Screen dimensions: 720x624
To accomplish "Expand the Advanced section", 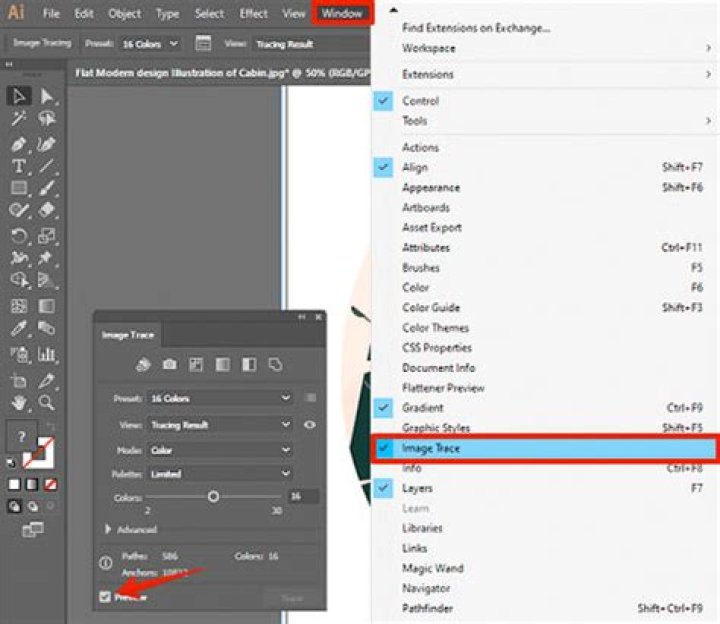I will (108, 529).
